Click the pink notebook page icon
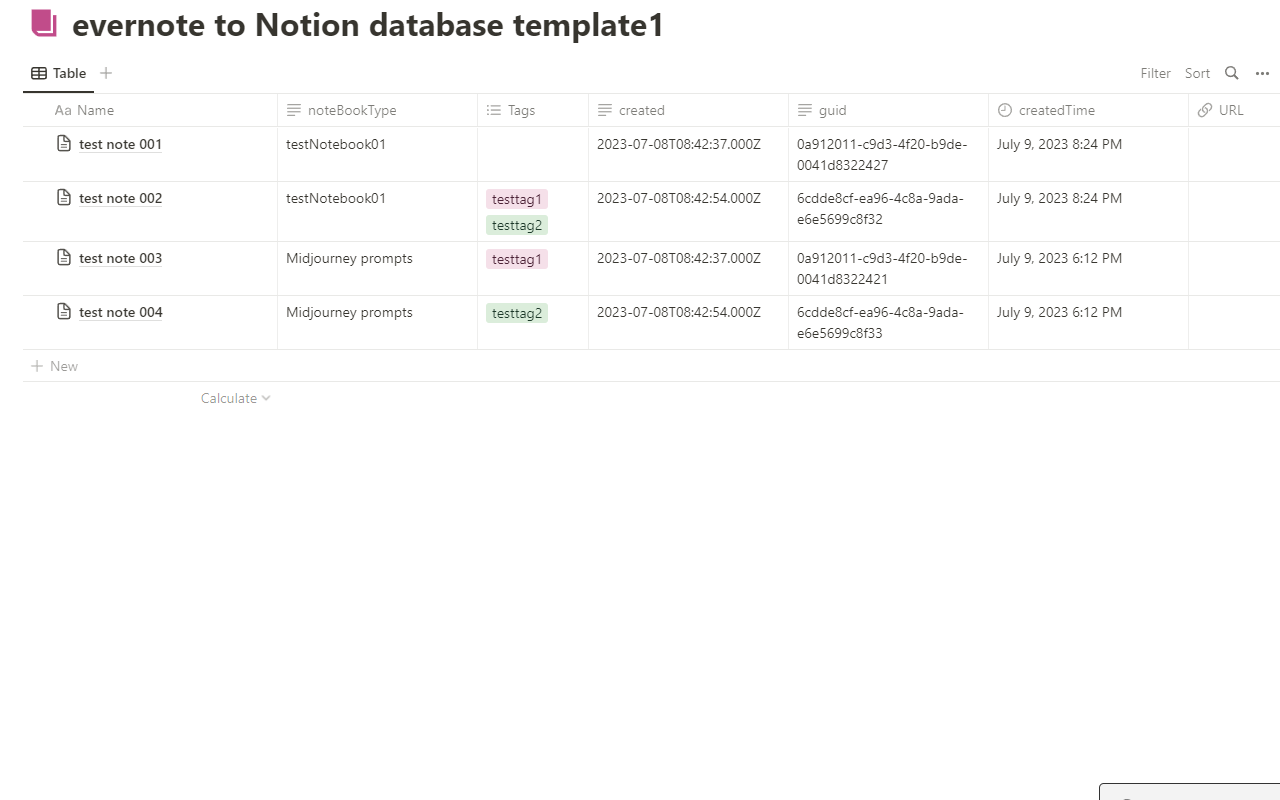Viewport: 1280px width, 800px height. (x=44, y=23)
